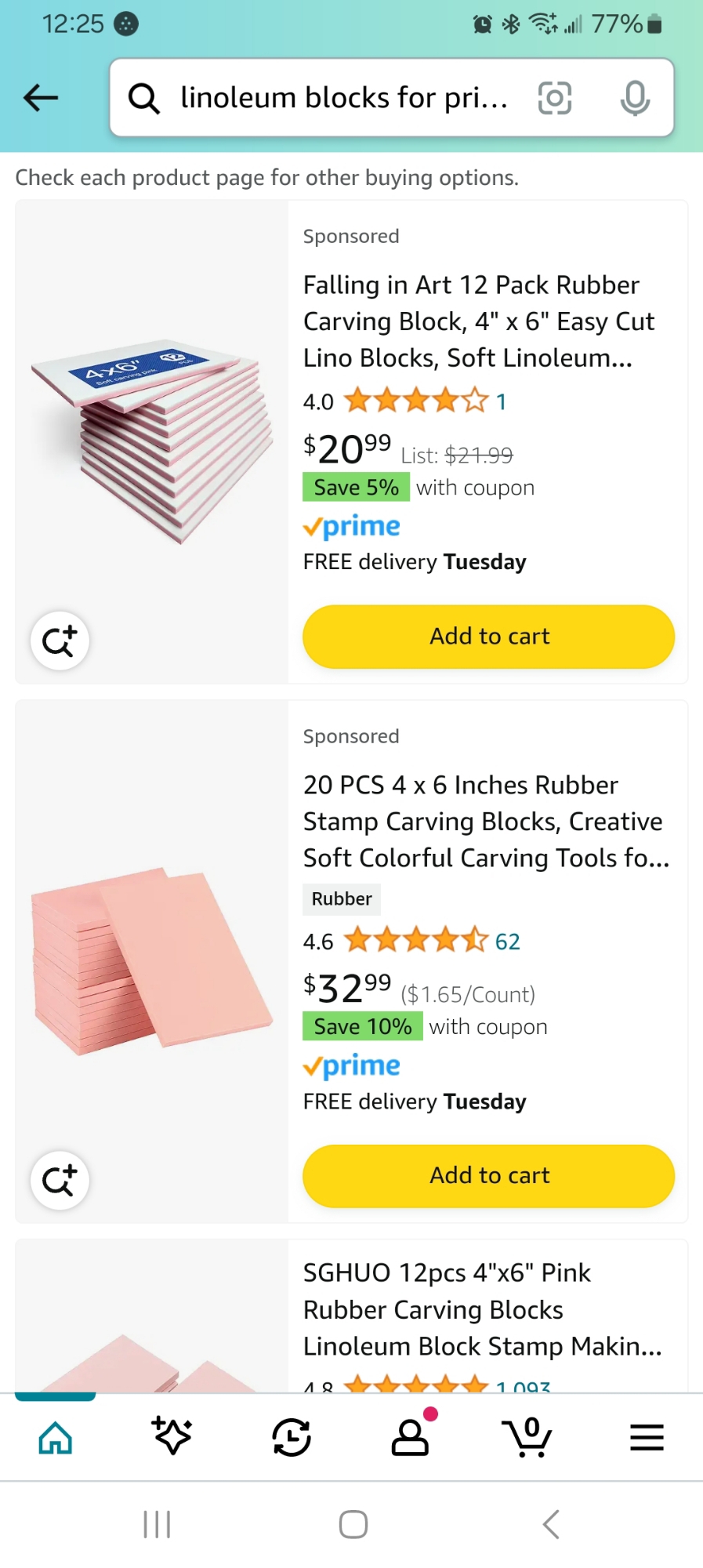This screenshot has height=1568, width=703.
Task: Tap visual search icon on Falling in Art image
Action: pos(60,641)
